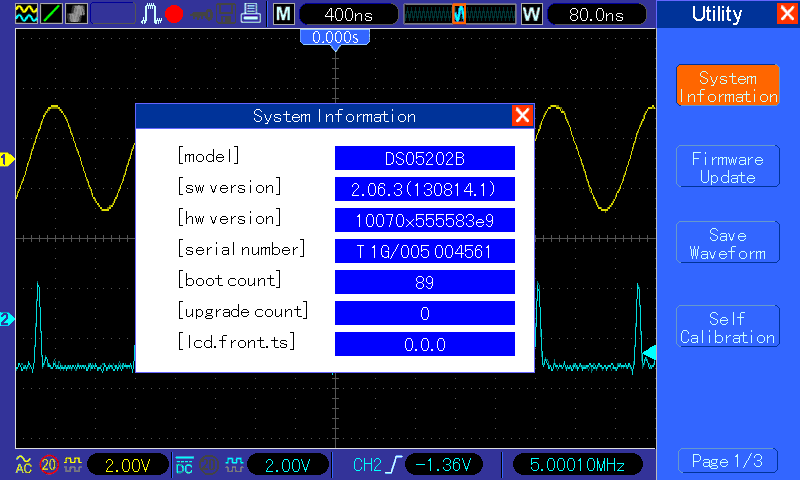Click the cyan channel 2 ground marker

(7, 319)
